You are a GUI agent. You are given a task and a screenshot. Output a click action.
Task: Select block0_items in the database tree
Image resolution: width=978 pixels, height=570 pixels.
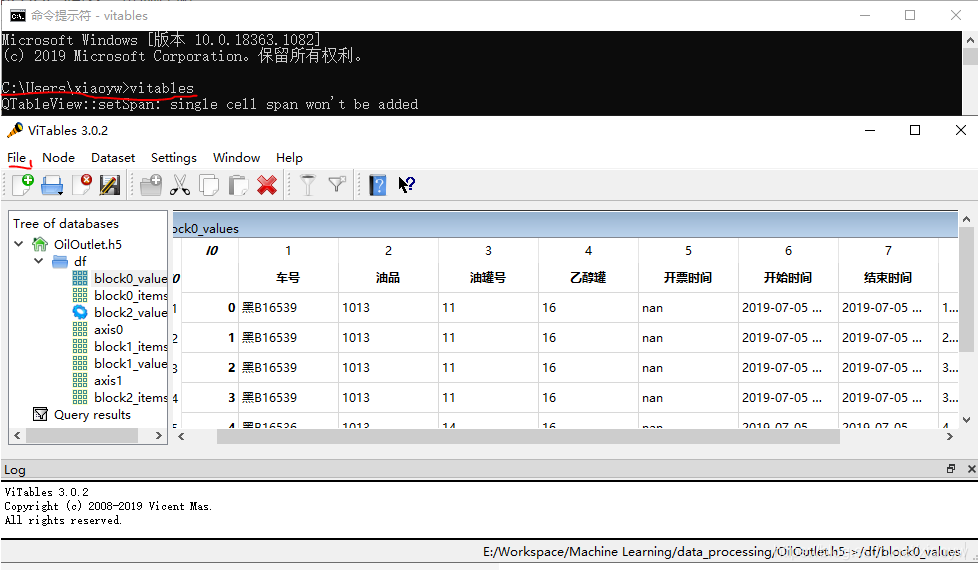(130, 296)
